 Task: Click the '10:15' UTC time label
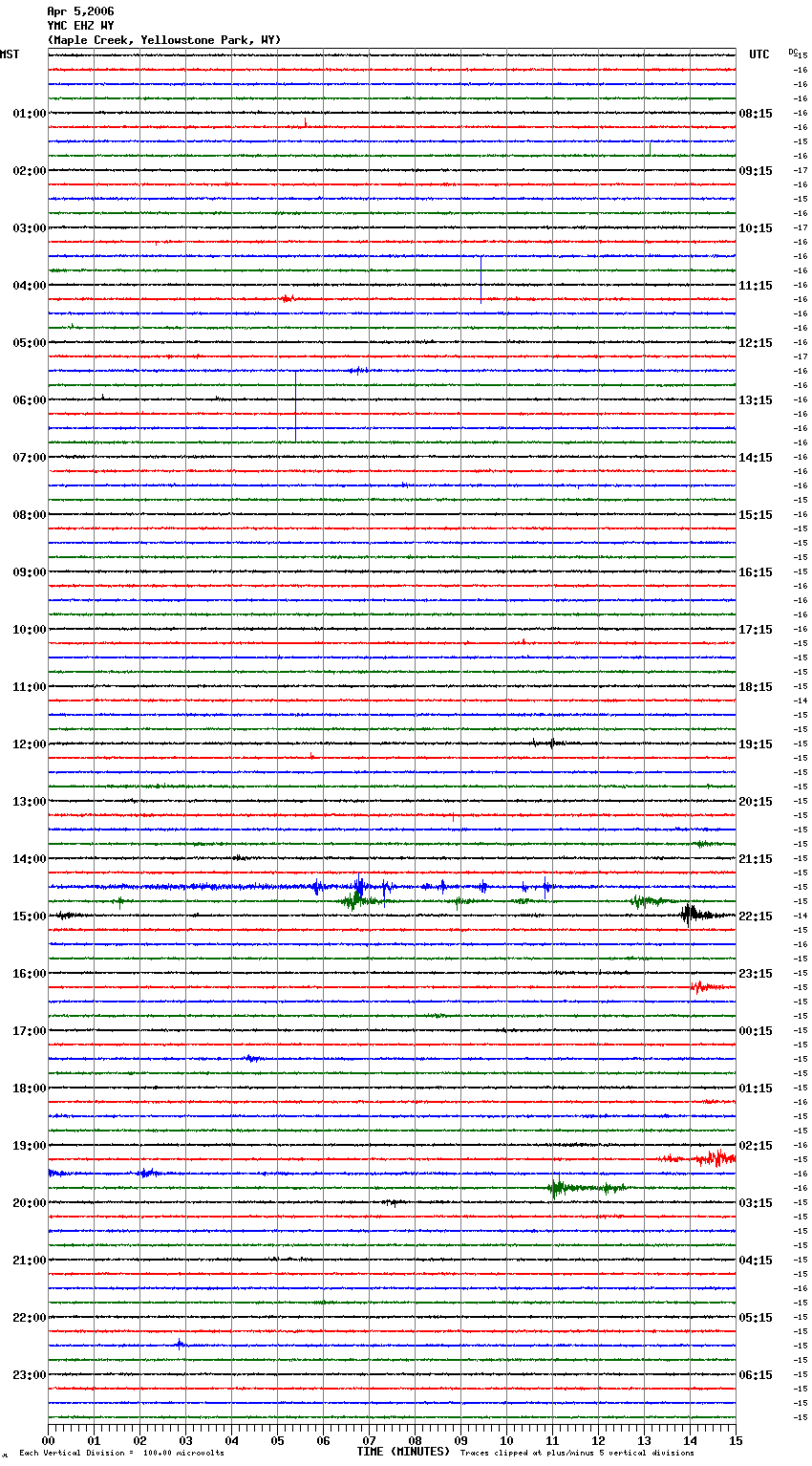coord(756,228)
